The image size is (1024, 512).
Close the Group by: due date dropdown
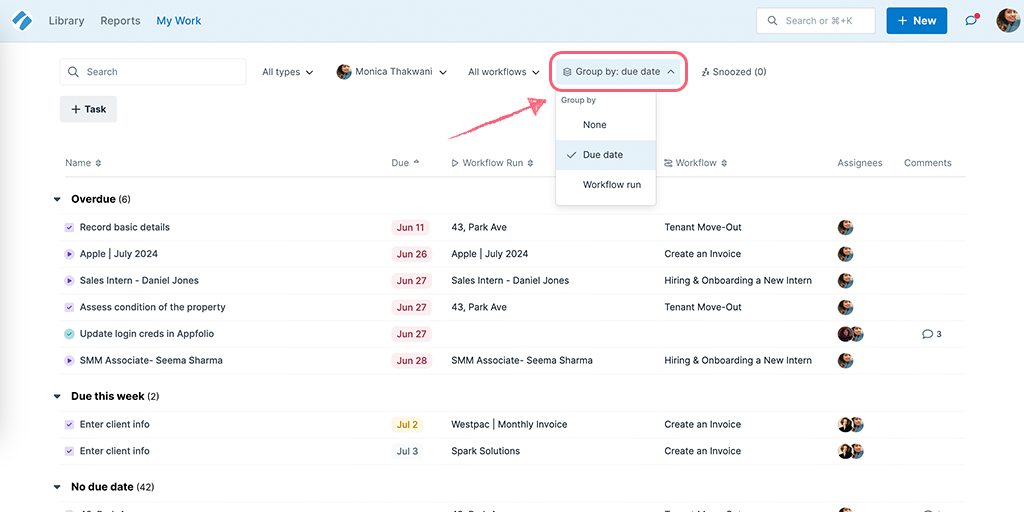click(x=618, y=72)
